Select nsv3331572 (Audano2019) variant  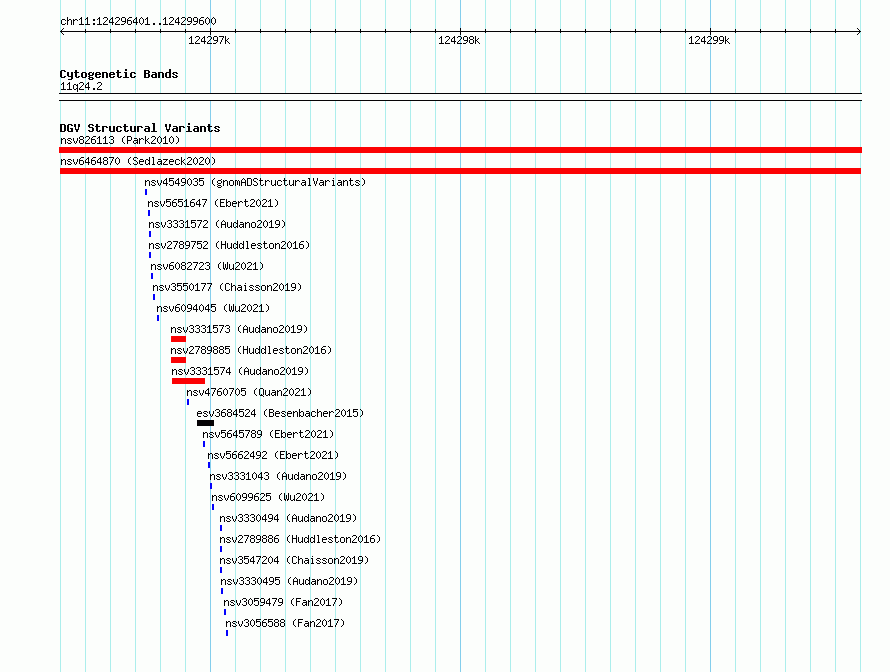(217, 224)
